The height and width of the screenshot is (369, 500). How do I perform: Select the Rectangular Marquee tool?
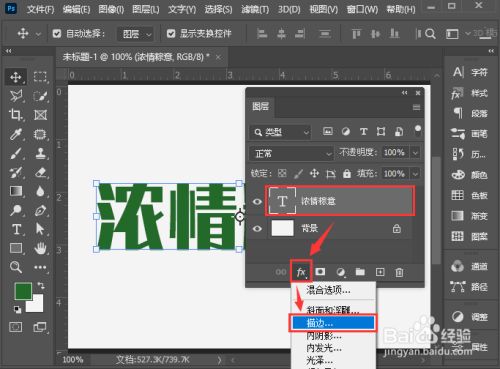(40, 77)
